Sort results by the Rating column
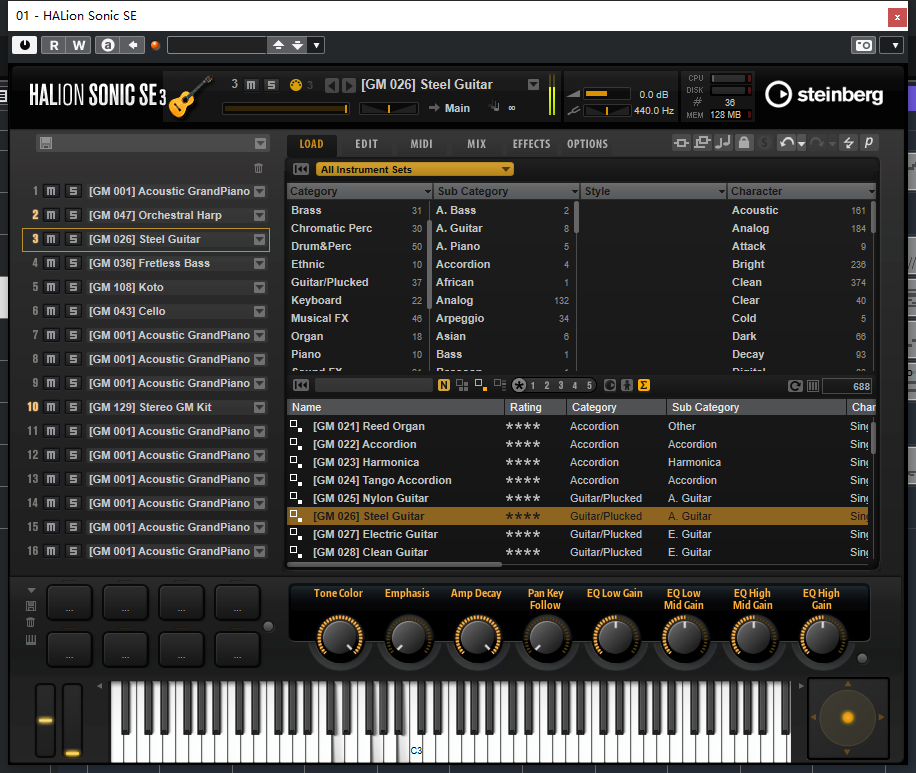Image resolution: width=916 pixels, height=773 pixels. (x=535, y=407)
